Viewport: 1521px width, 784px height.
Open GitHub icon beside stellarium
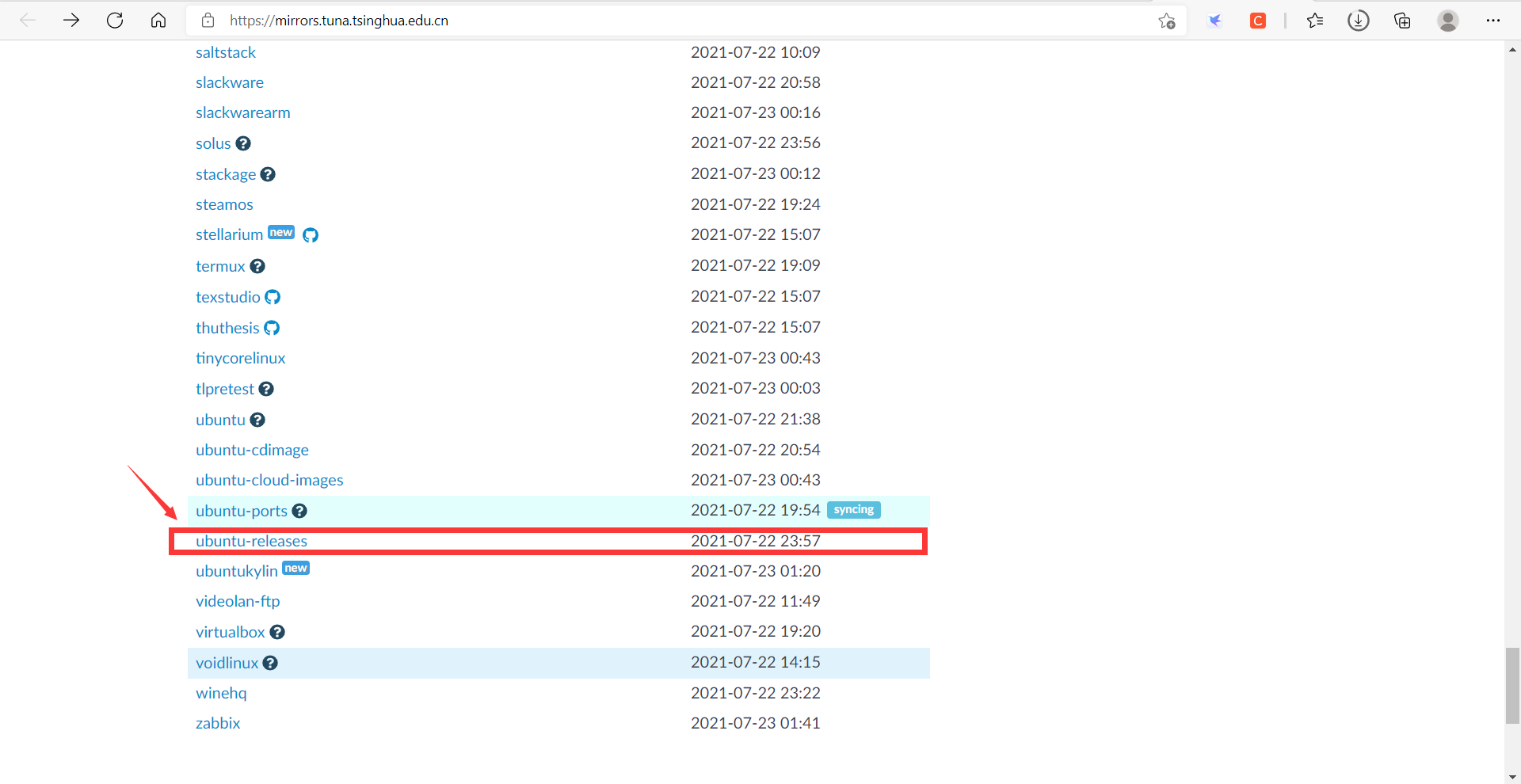tap(311, 235)
